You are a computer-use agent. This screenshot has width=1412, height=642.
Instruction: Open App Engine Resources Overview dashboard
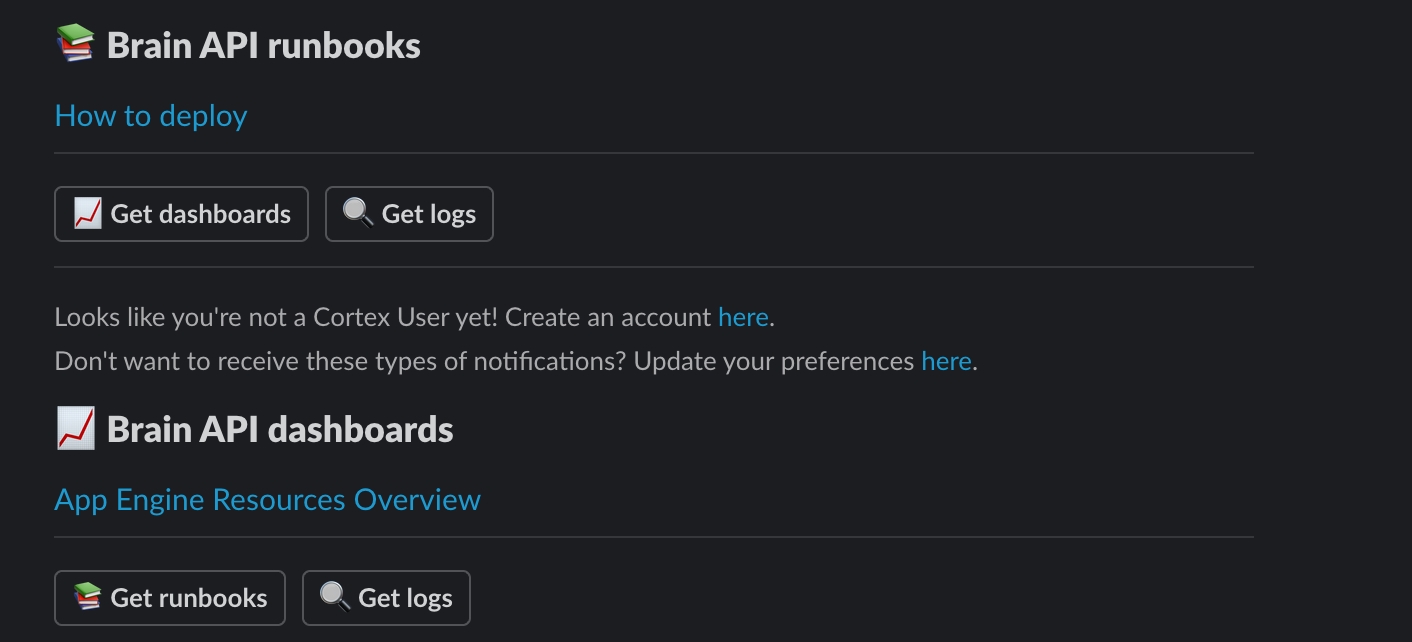(267, 500)
